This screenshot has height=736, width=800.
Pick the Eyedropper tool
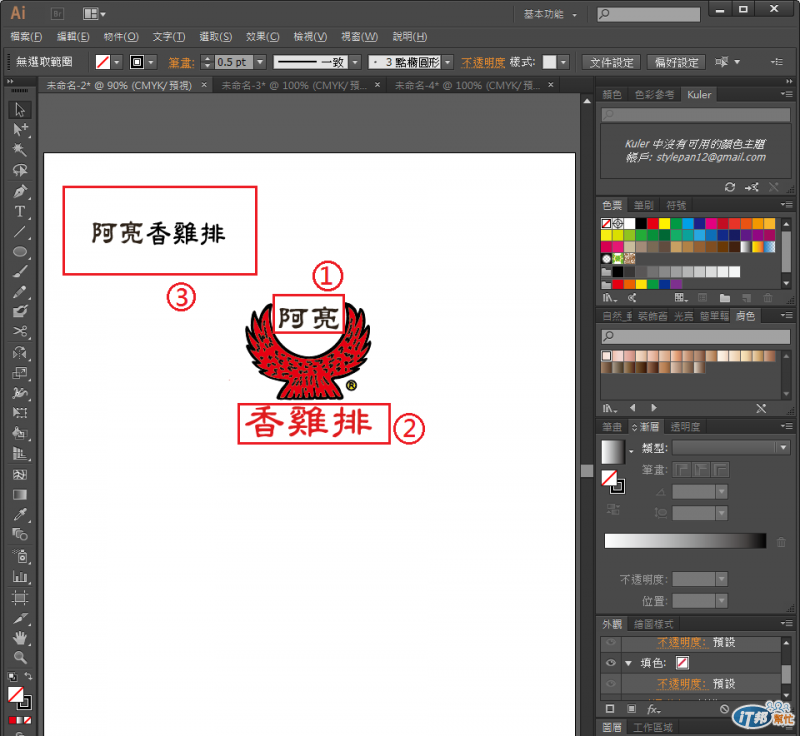point(20,514)
